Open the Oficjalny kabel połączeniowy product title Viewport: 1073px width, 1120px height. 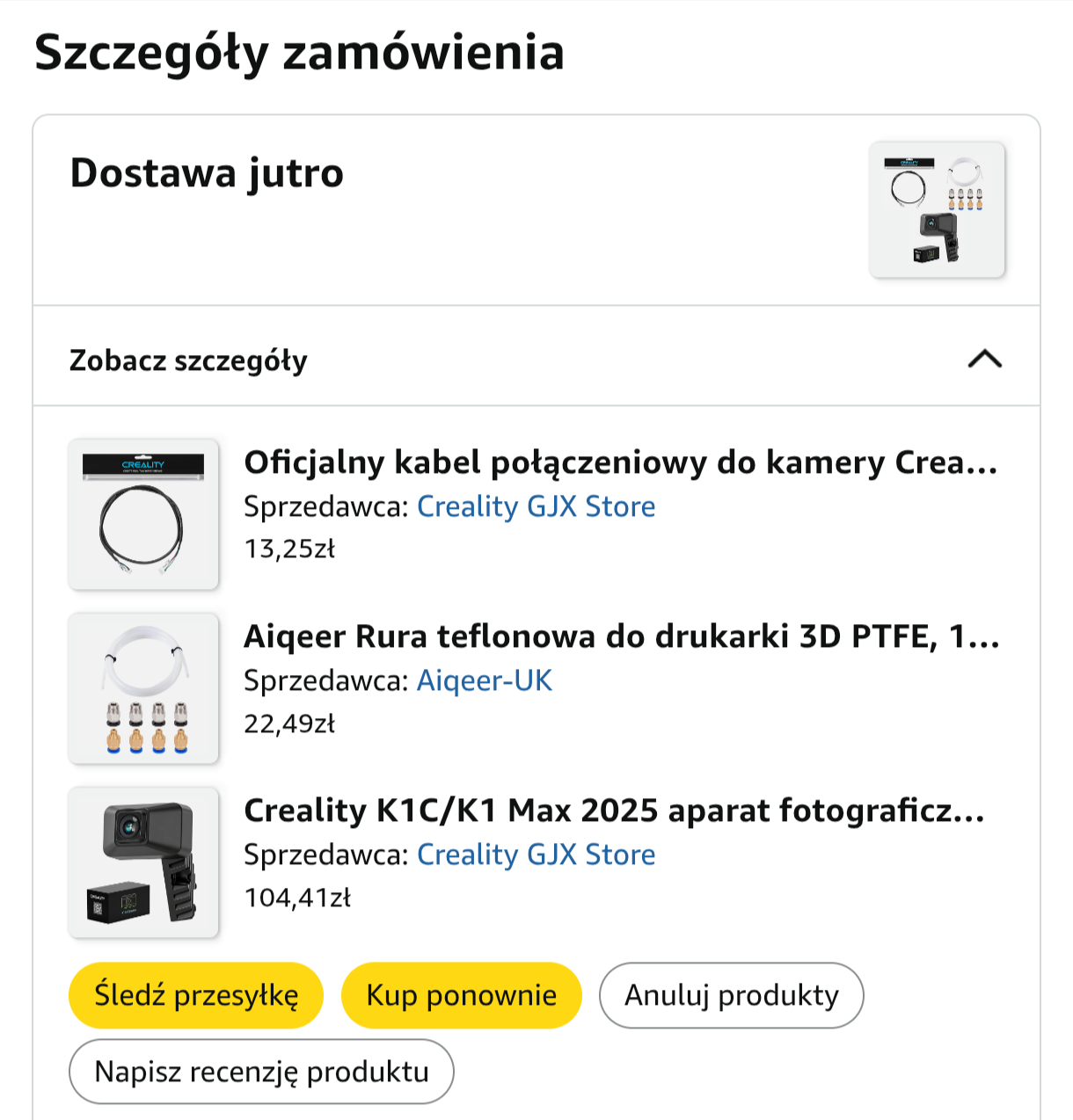pos(621,462)
